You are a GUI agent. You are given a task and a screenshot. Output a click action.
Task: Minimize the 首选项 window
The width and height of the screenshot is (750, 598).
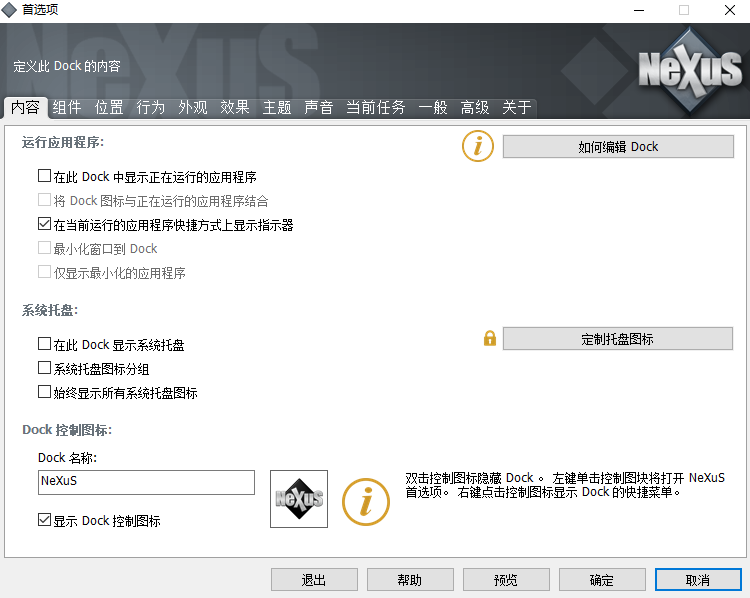pyautogui.click(x=639, y=10)
